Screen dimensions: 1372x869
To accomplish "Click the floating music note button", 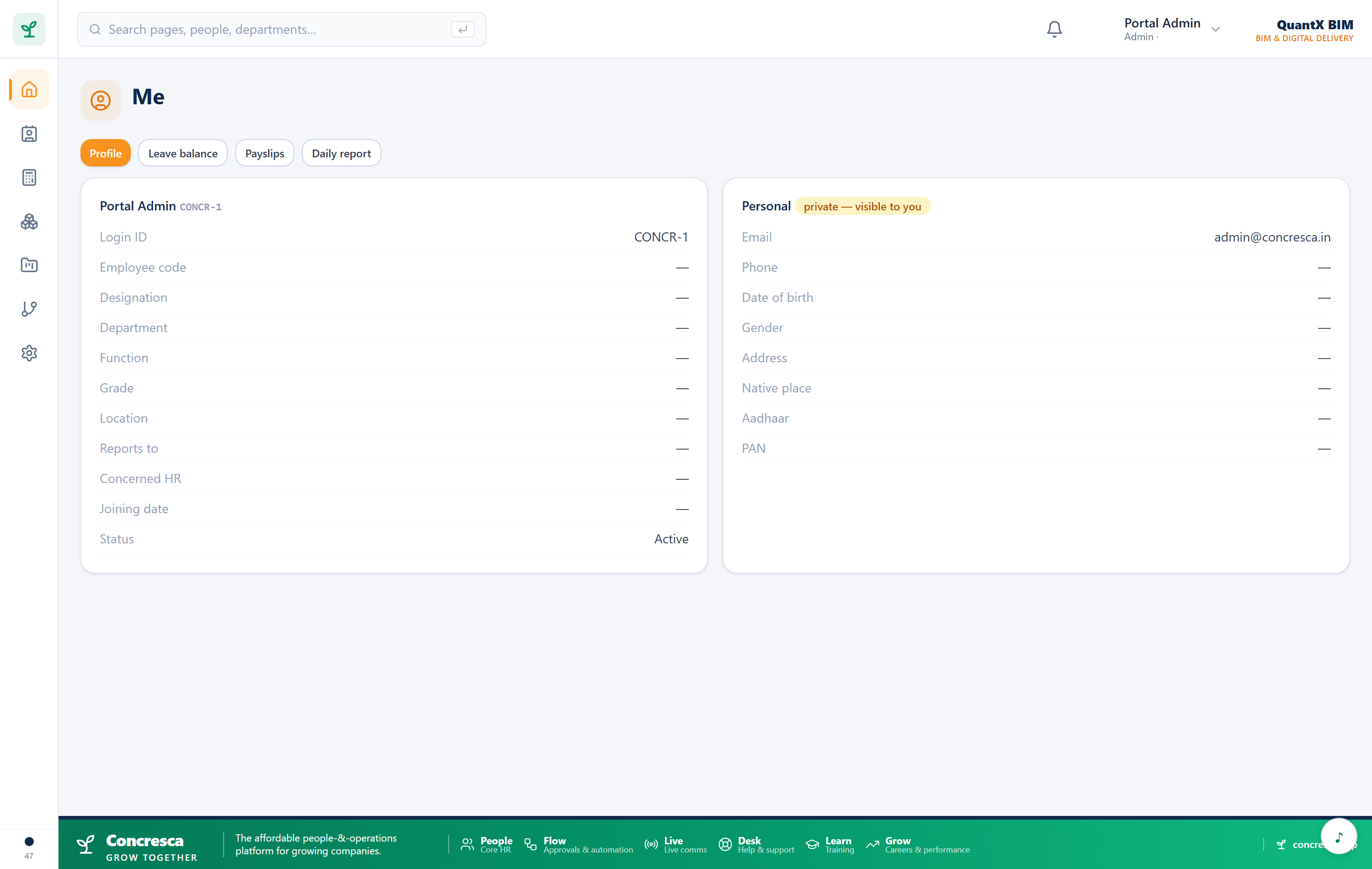I will tap(1338, 836).
